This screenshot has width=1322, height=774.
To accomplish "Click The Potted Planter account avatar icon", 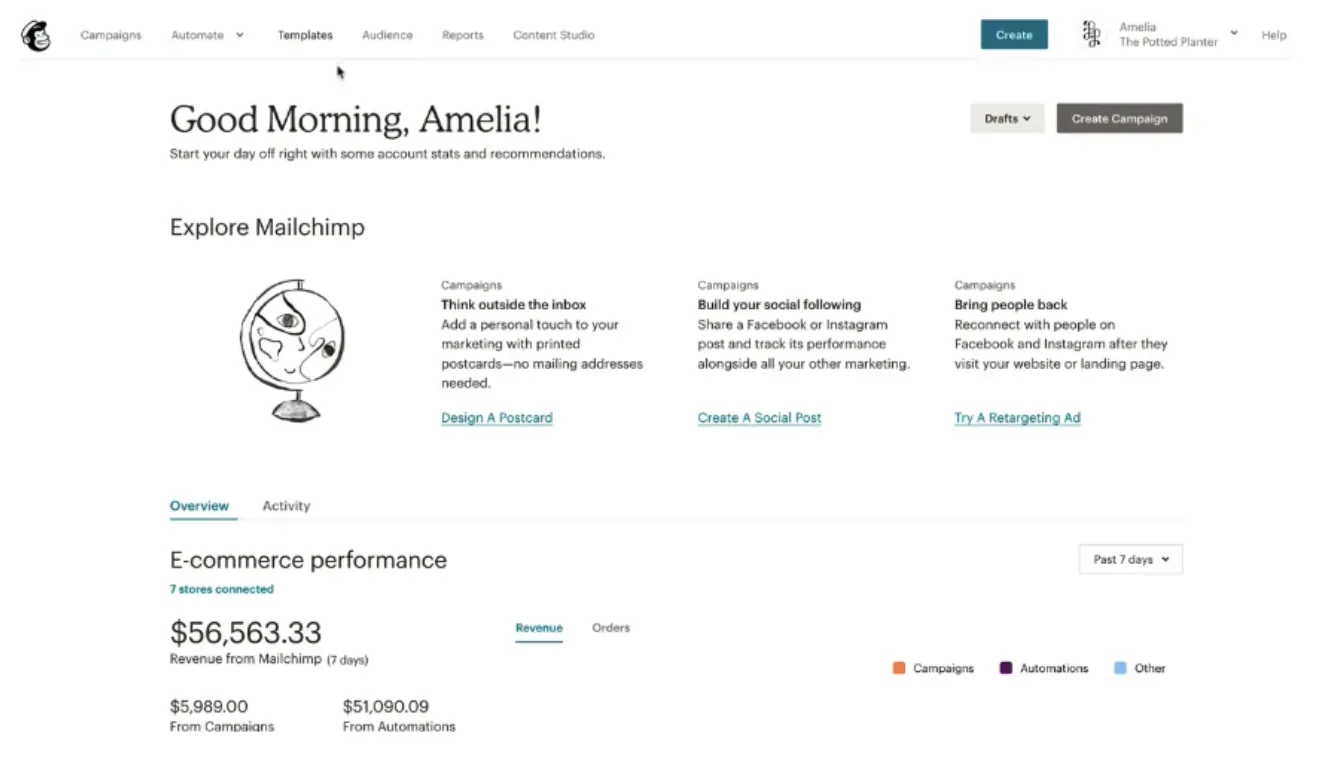I will [1091, 35].
